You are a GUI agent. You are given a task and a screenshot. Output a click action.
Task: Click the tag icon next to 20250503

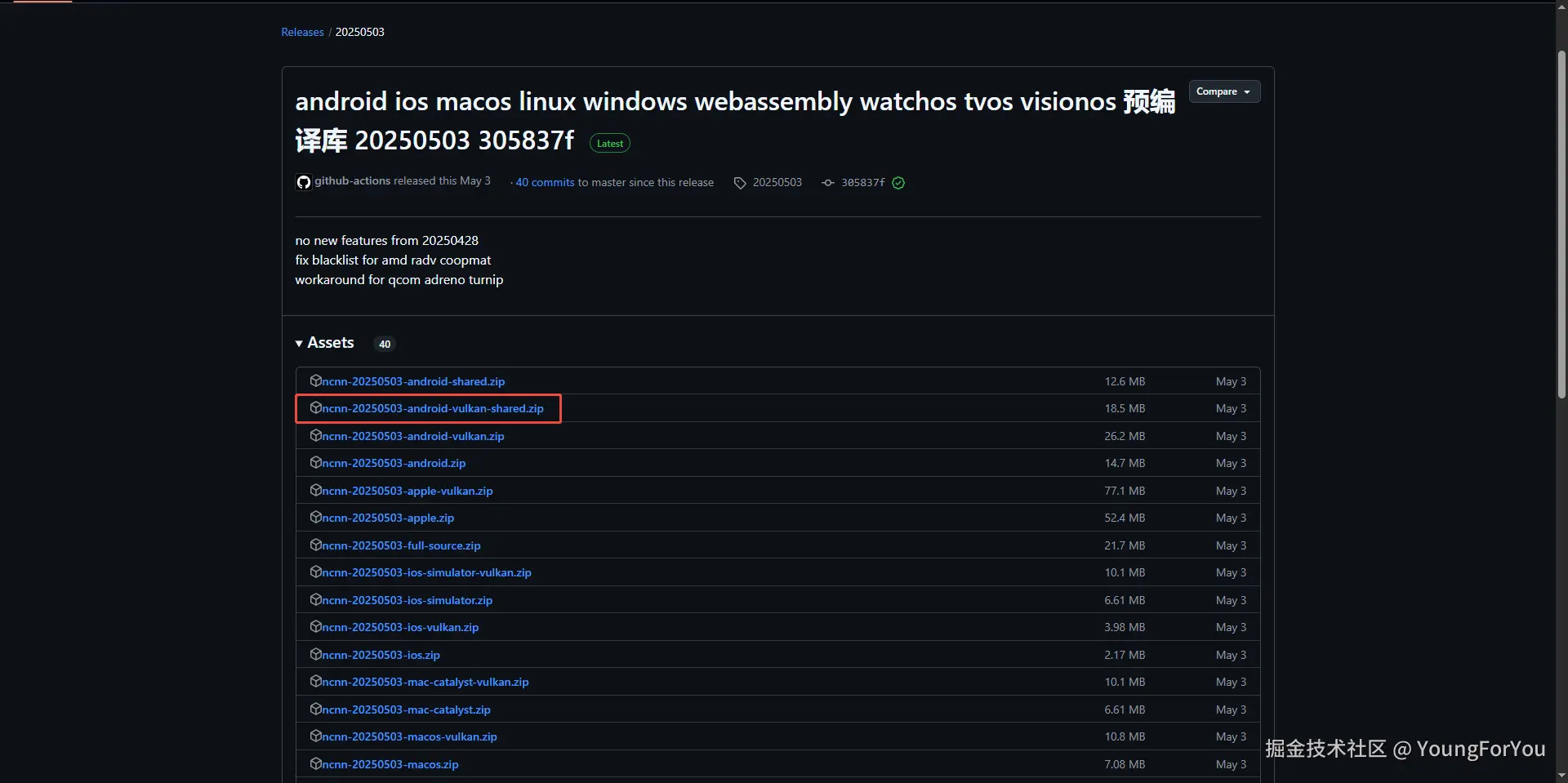[x=740, y=183]
